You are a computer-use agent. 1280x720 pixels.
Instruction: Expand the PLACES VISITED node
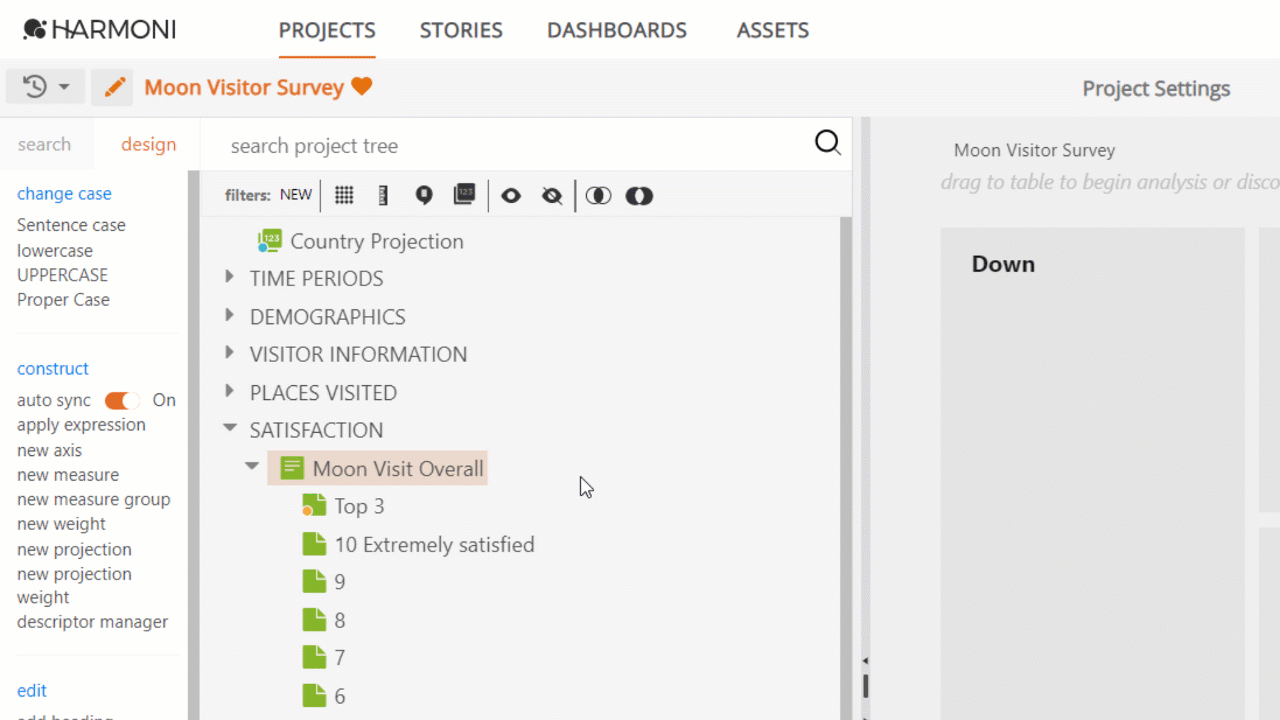(229, 391)
